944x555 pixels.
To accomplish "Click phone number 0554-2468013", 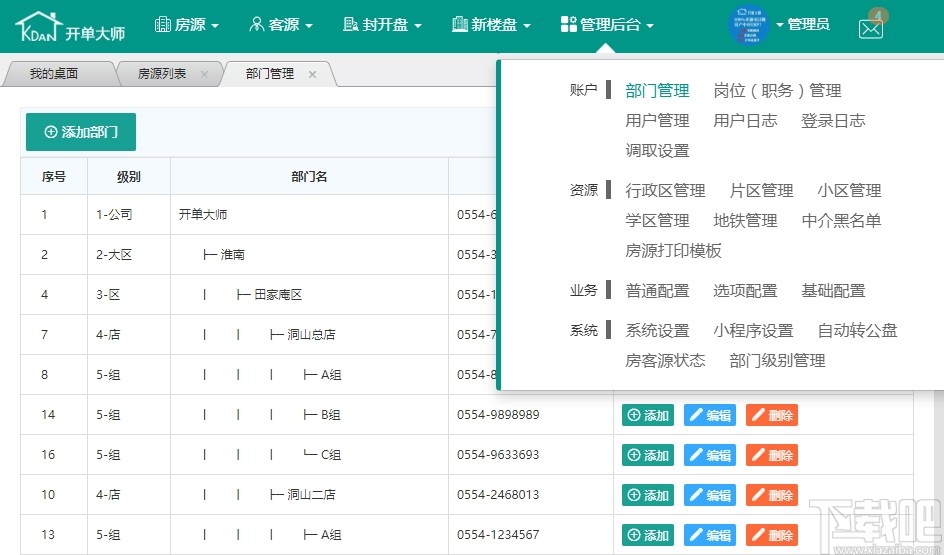I will (x=498, y=494).
